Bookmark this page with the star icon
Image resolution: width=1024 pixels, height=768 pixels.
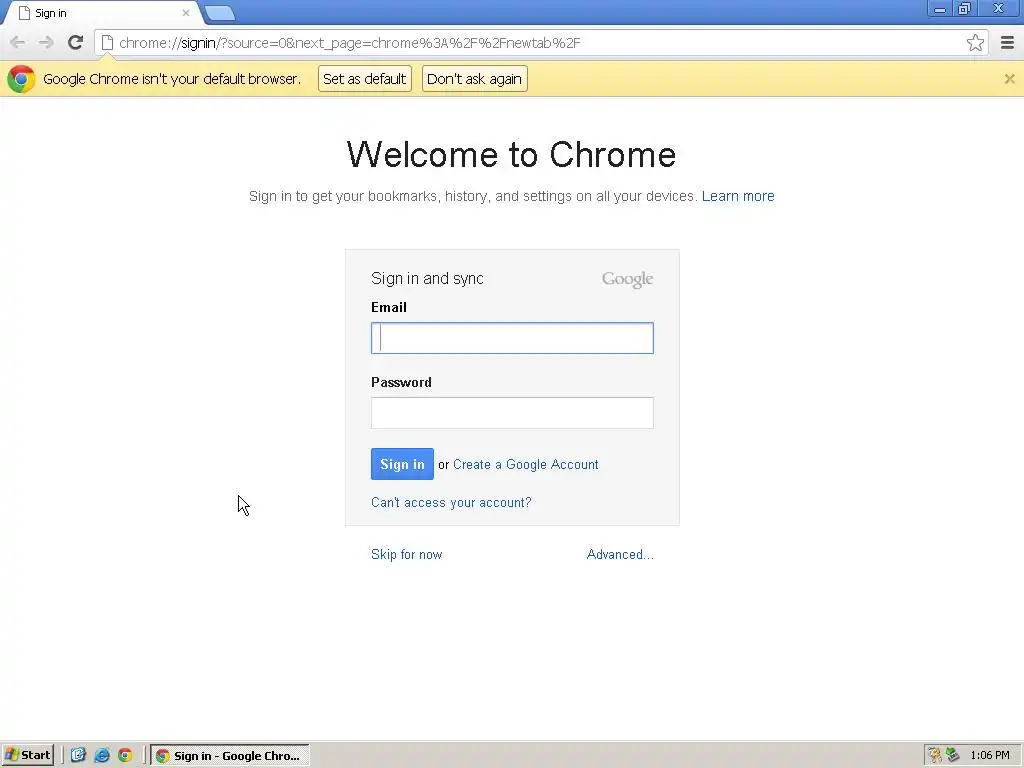975,43
